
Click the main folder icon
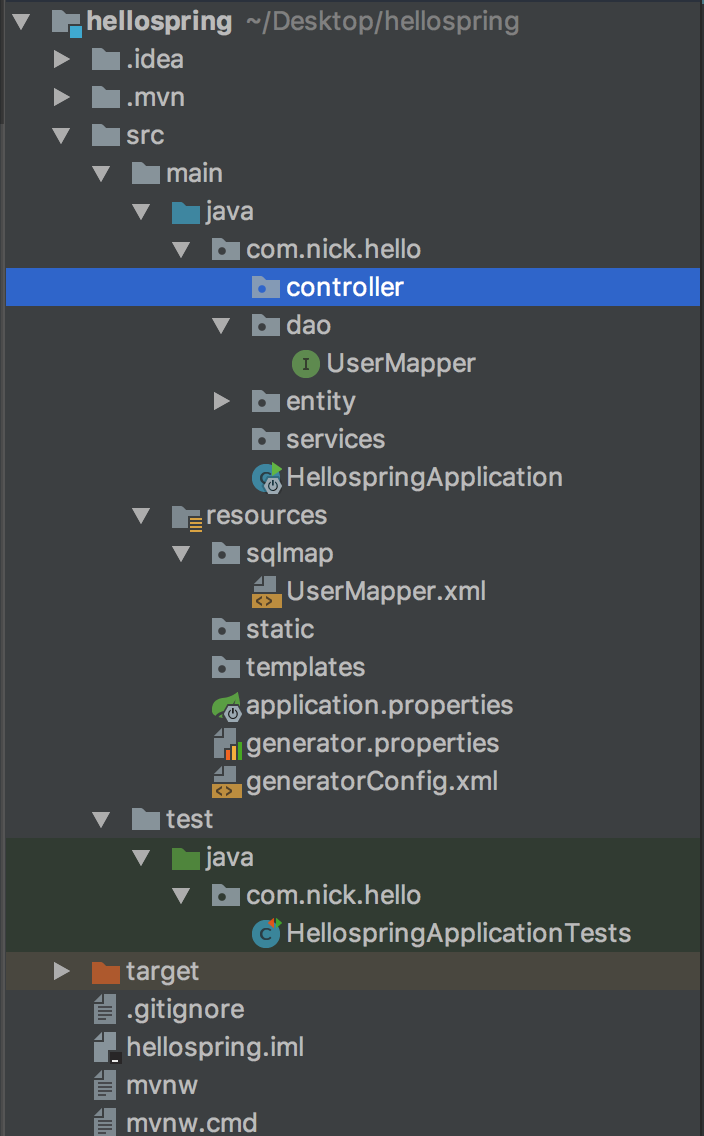(146, 173)
